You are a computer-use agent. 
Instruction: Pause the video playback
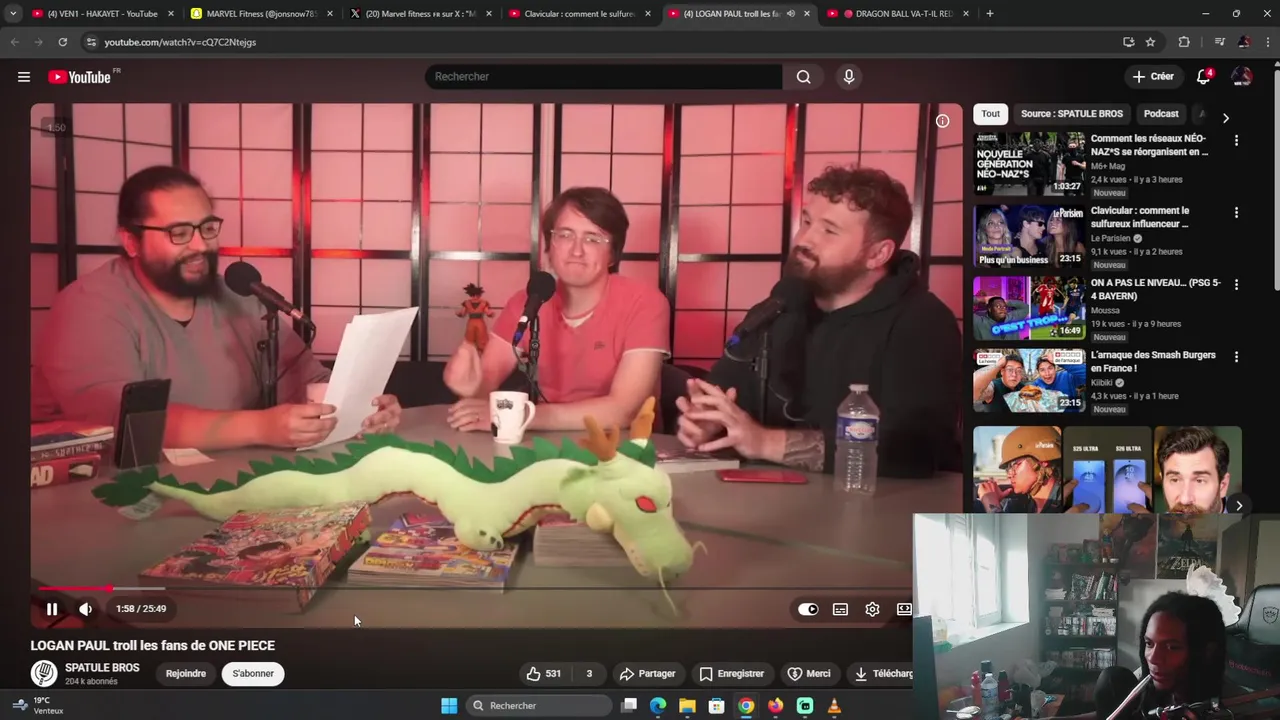(52, 609)
